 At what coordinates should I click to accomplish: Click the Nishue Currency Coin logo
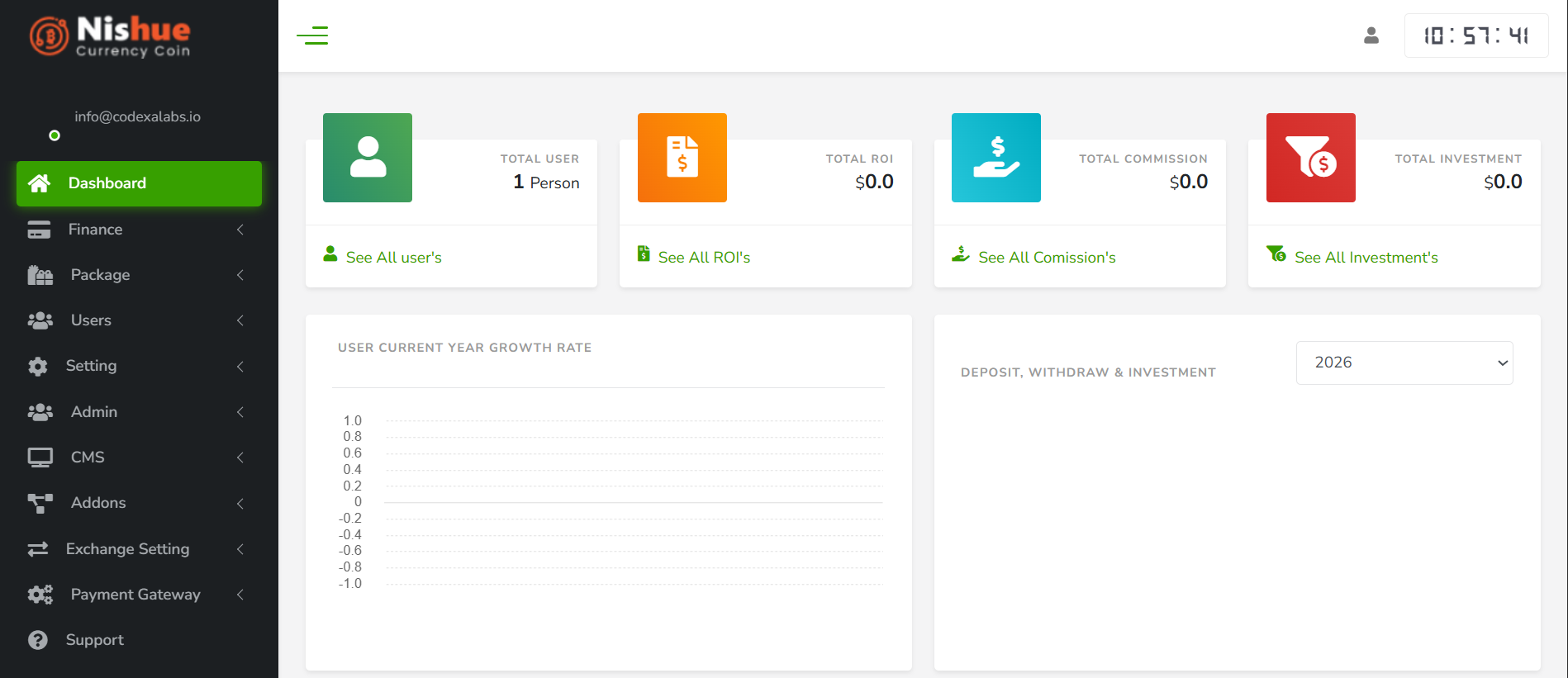pyautogui.click(x=110, y=37)
